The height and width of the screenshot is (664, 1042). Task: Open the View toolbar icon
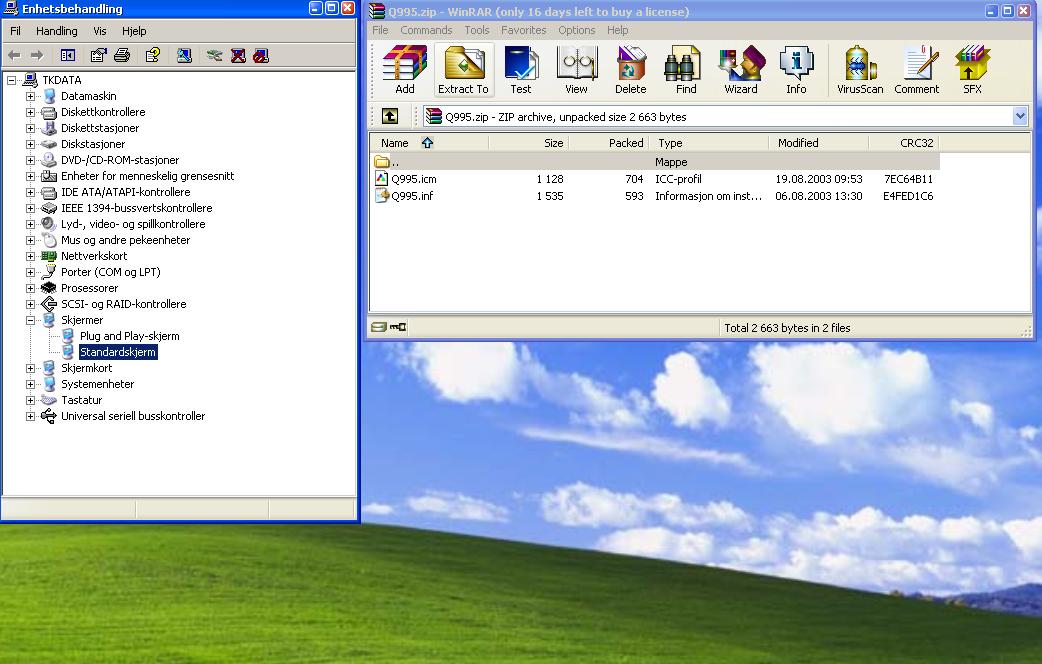coord(576,70)
